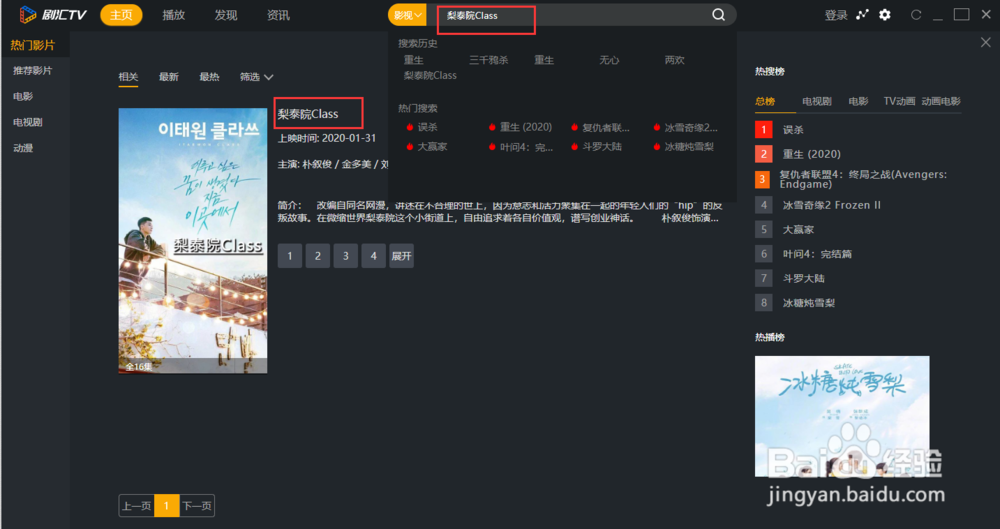Open the 梨泰院Class poster thumbnail
This screenshot has height=529, width=1000.
193,241
